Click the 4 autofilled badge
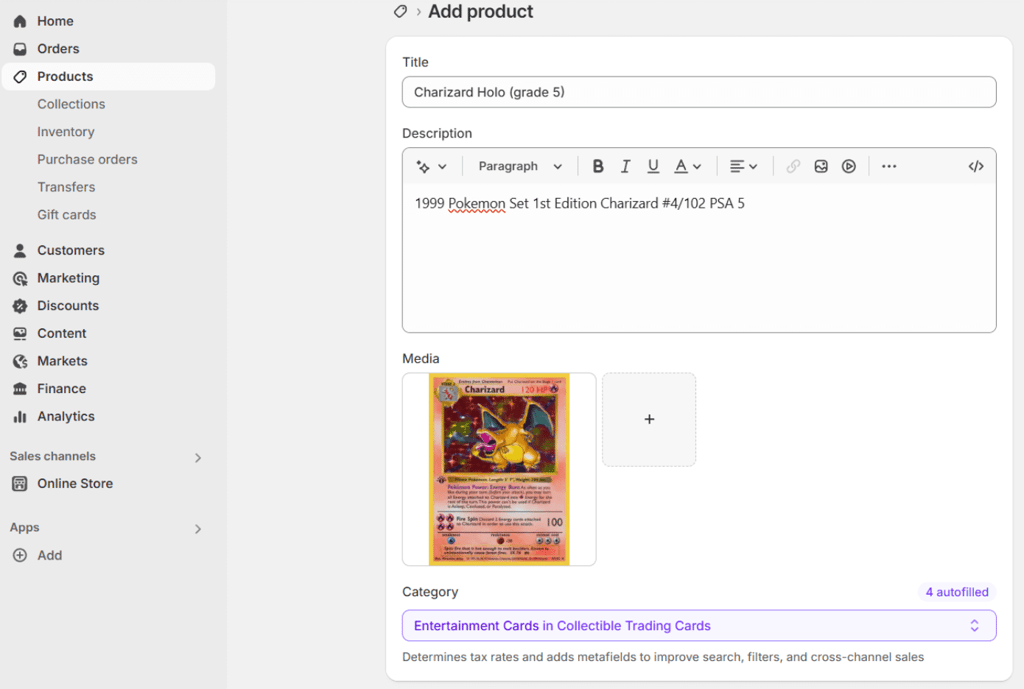This screenshot has height=689, width=1024. pos(957,592)
